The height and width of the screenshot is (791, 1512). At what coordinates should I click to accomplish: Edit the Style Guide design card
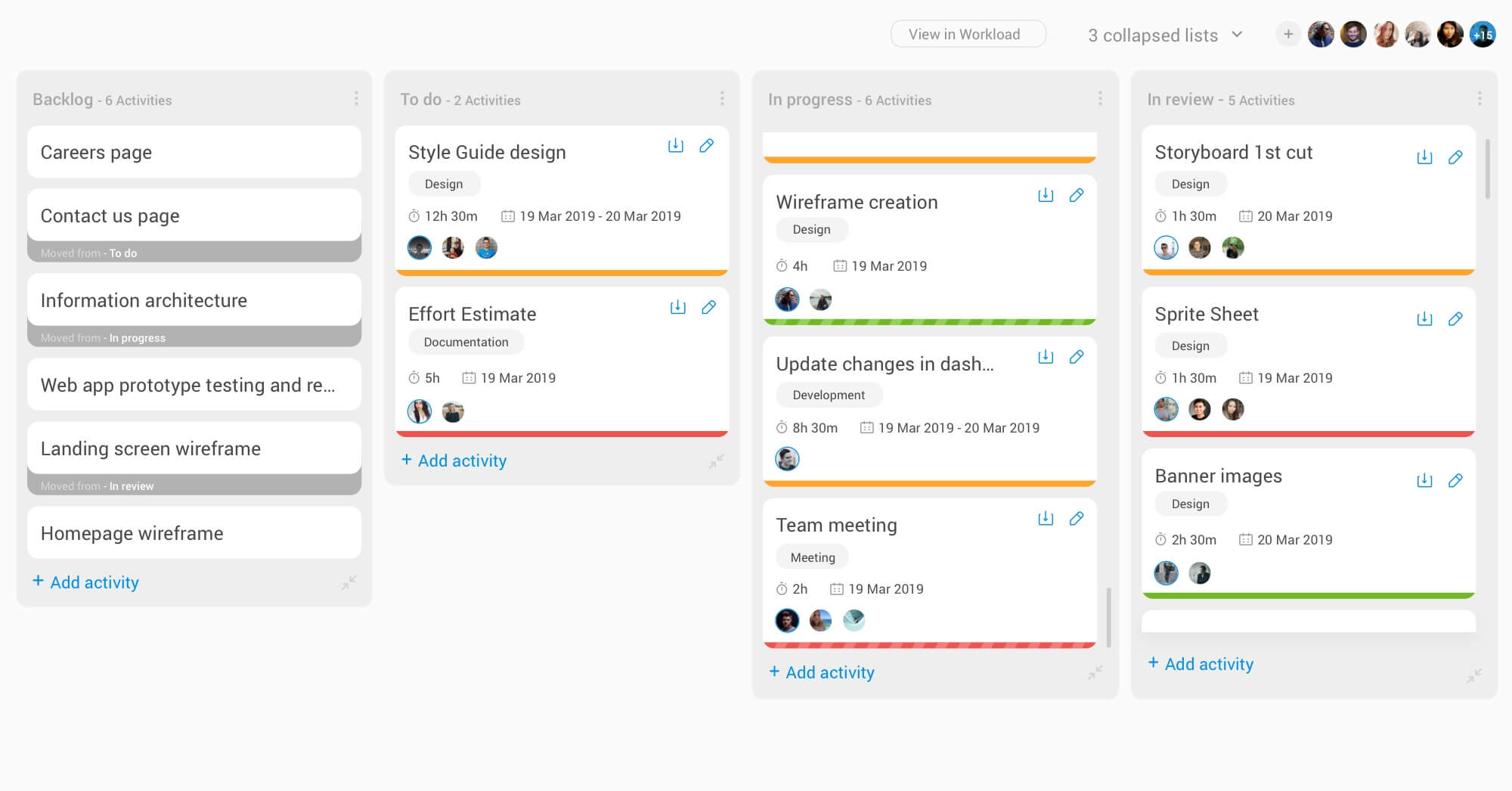tap(706, 145)
